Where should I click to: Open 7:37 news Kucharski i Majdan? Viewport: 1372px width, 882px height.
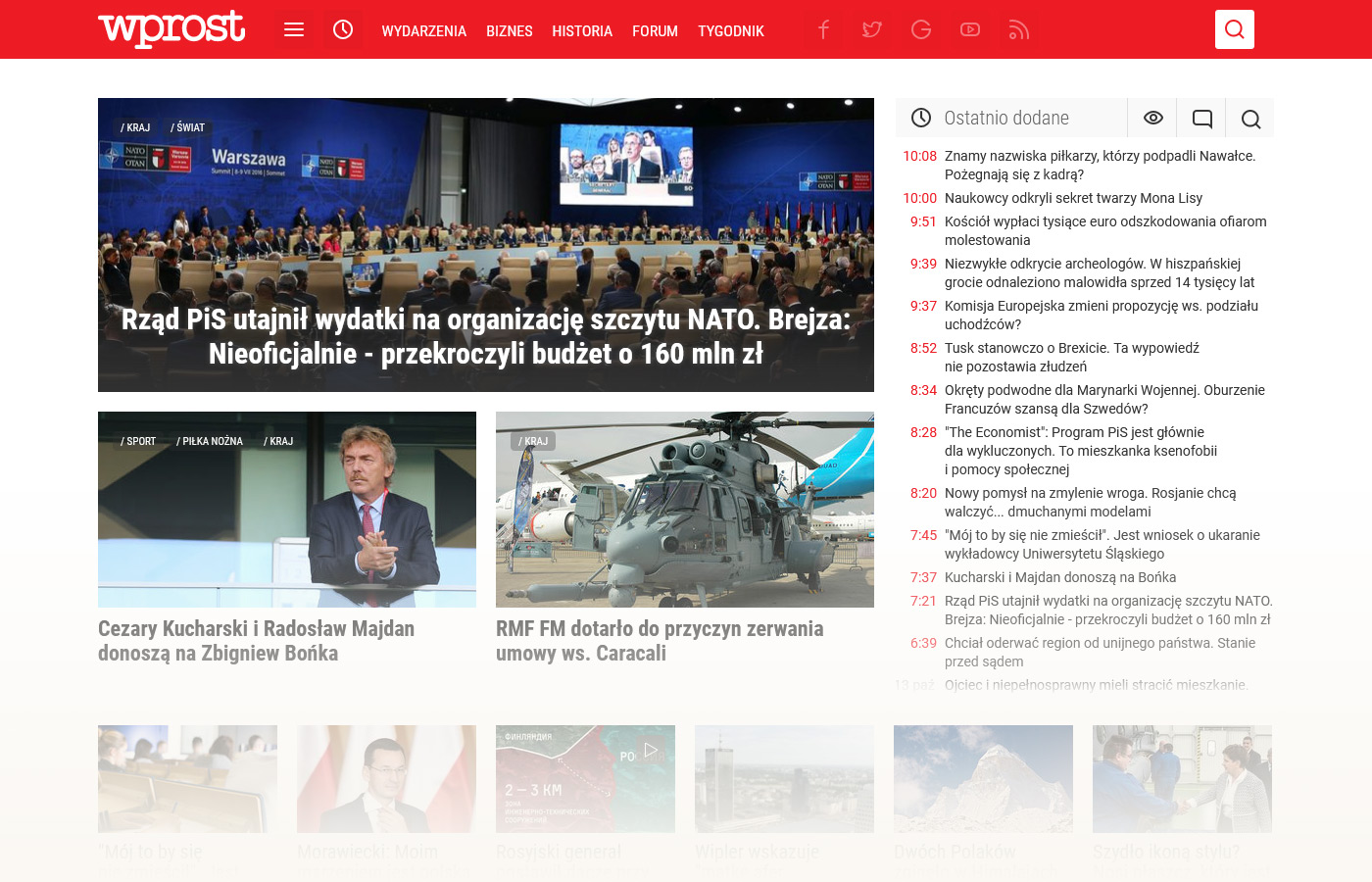click(x=1060, y=577)
